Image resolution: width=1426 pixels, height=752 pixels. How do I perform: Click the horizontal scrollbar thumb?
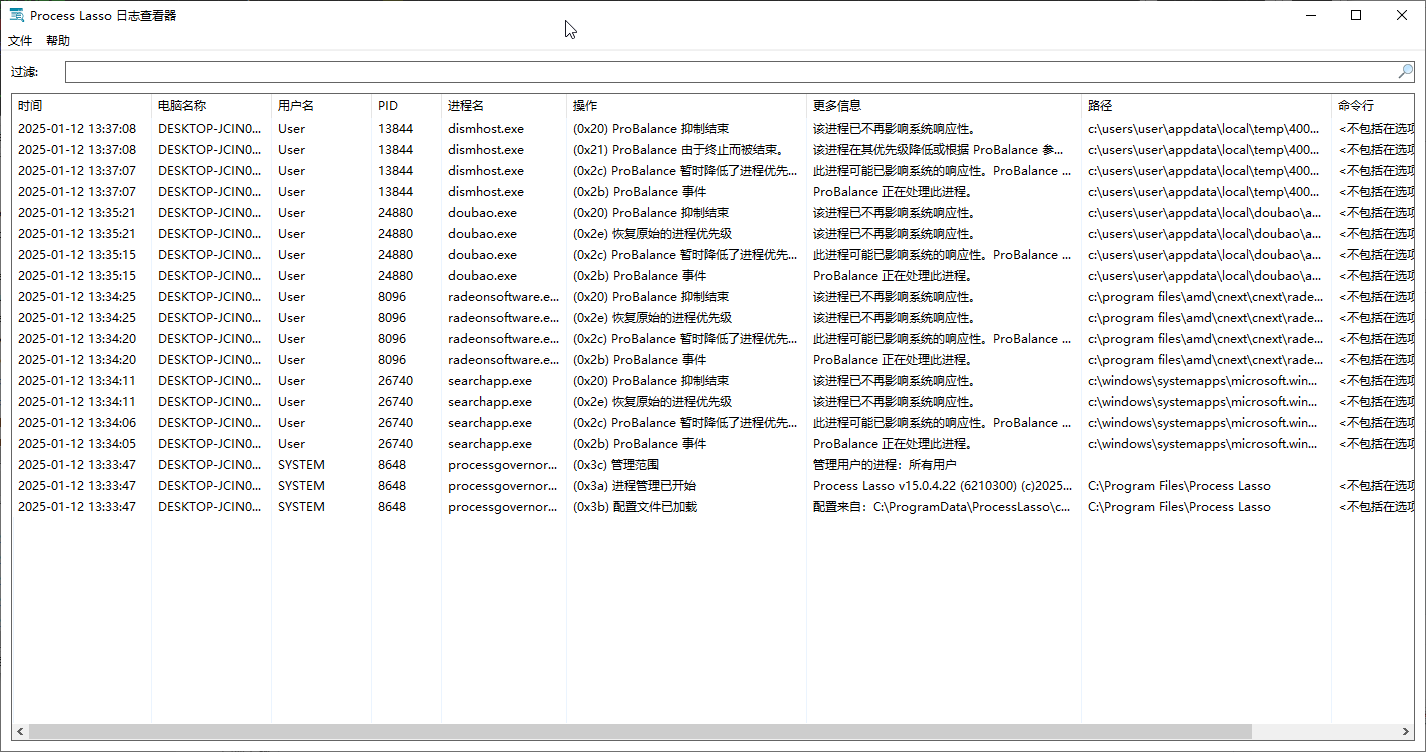[641, 732]
